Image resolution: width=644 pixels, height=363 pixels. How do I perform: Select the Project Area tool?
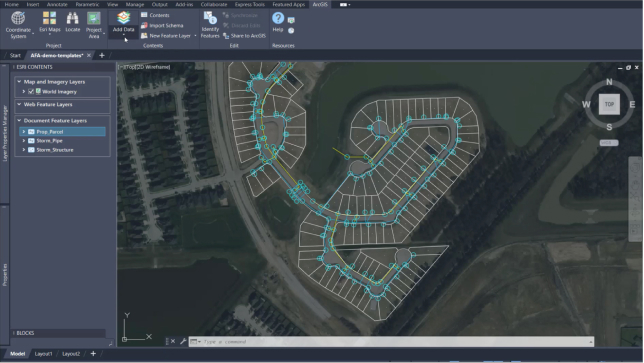tap(94, 25)
